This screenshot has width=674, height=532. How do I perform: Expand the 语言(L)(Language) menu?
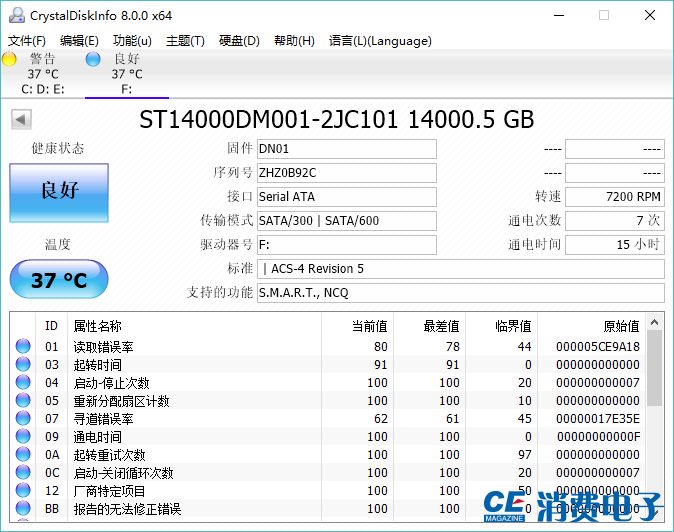(380, 41)
